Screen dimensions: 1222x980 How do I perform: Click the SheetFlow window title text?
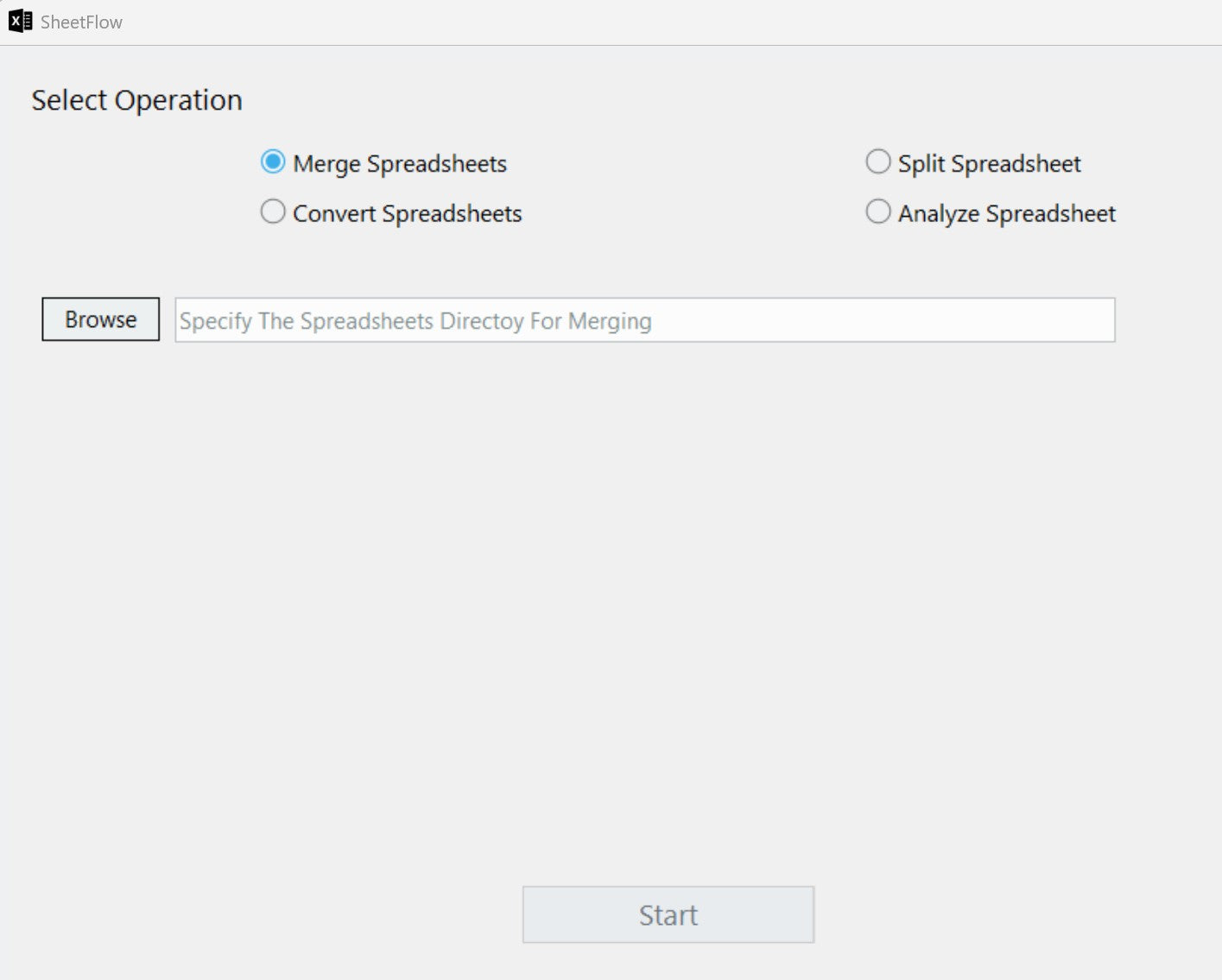pyautogui.click(x=81, y=22)
